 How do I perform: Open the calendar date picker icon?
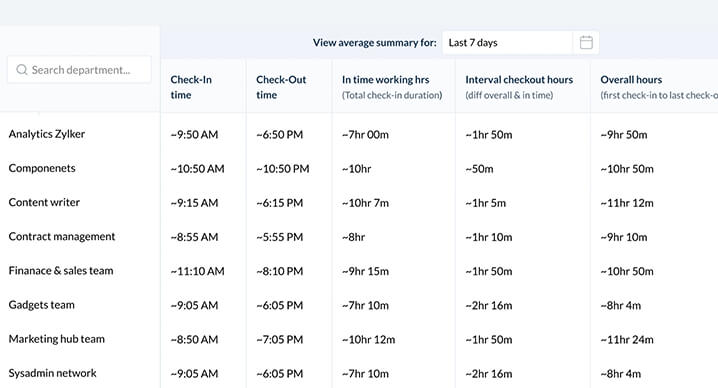(586, 43)
